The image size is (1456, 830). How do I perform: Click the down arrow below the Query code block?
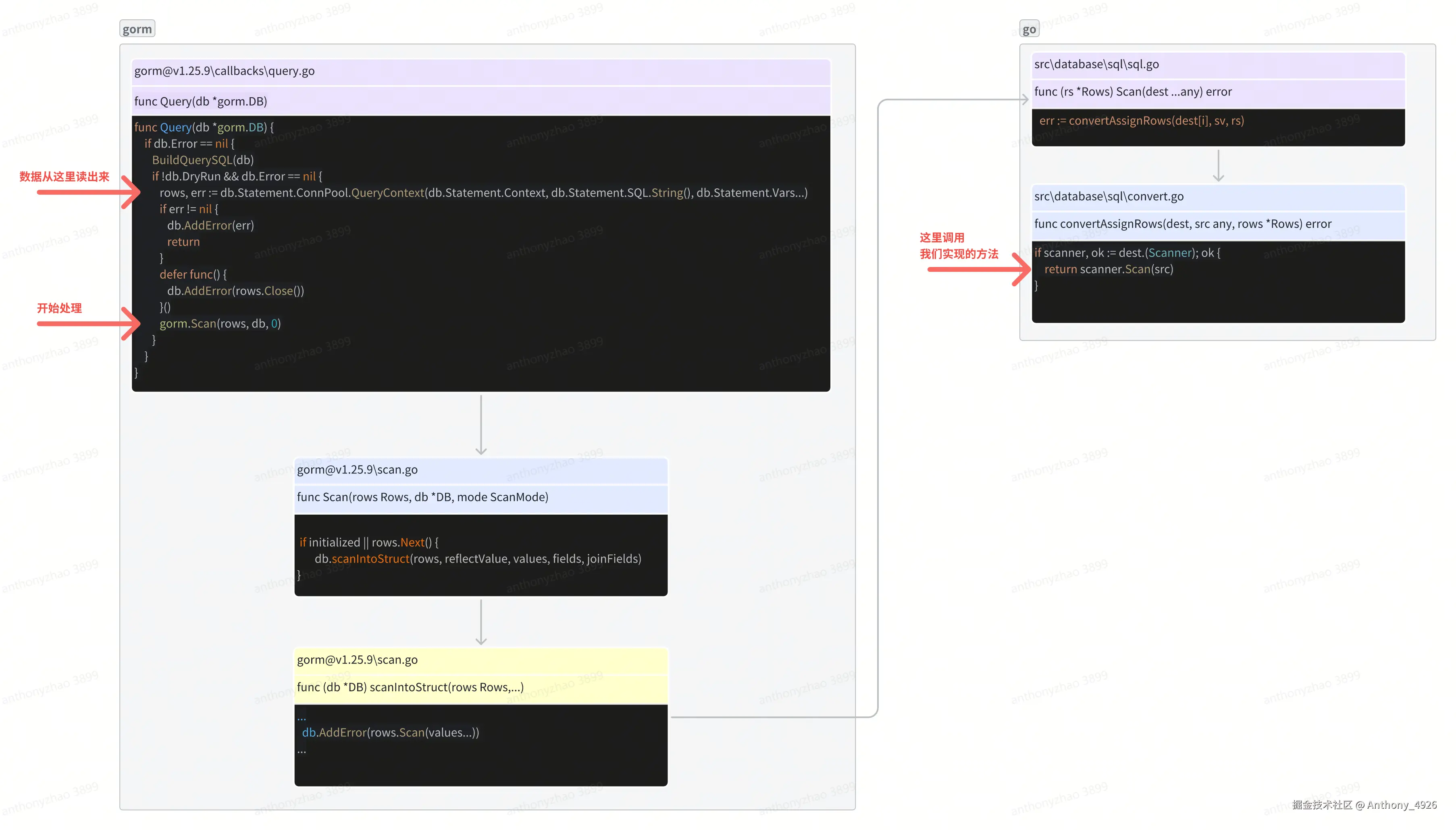[x=481, y=425]
